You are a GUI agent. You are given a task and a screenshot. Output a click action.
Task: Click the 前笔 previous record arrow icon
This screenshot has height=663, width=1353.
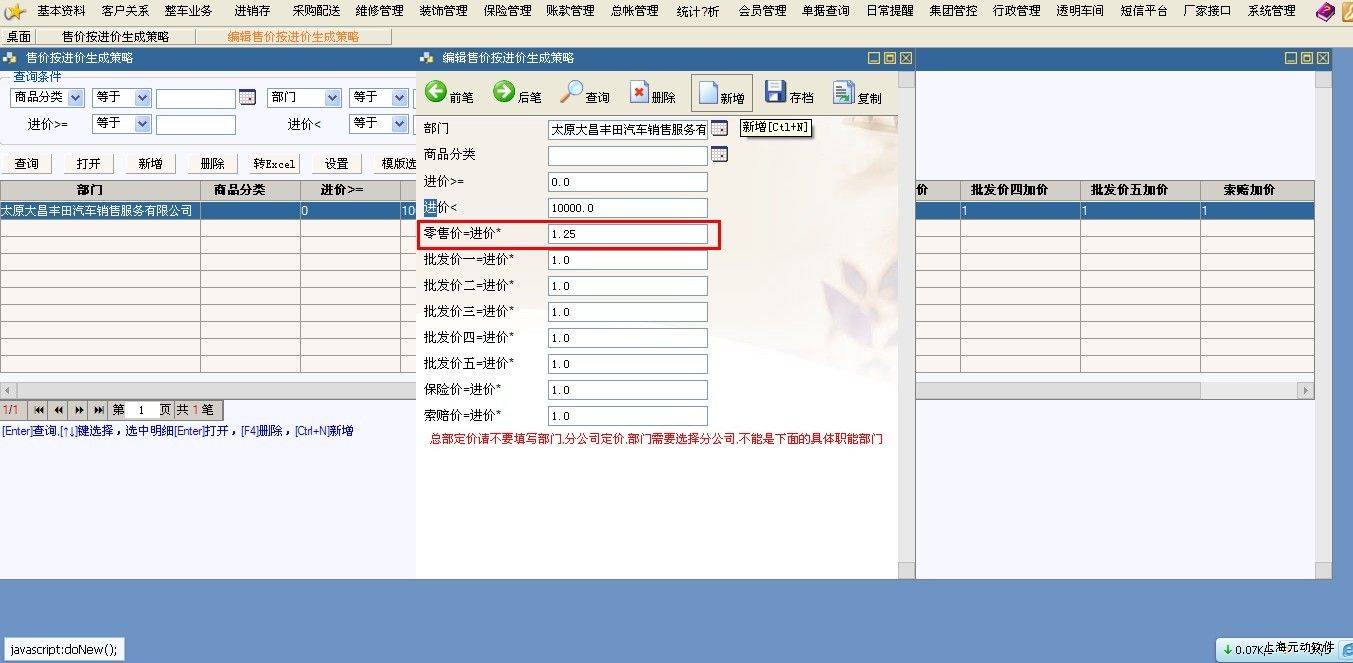(x=436, y=93)
